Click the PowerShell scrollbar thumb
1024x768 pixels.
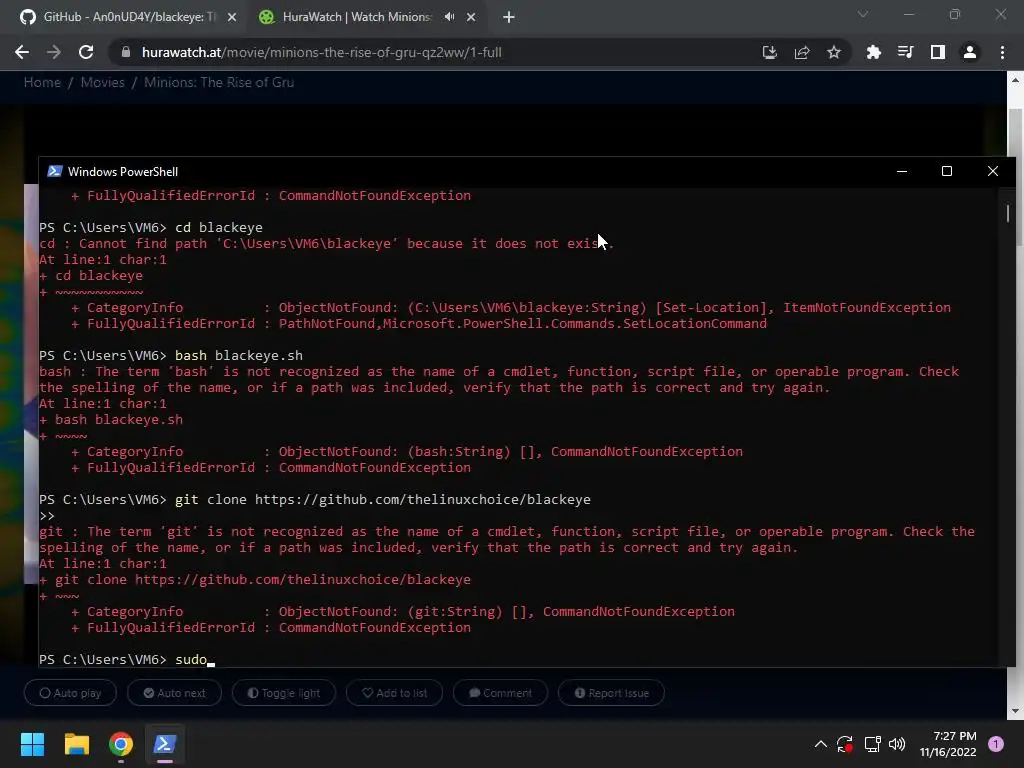pos(1008,213)
